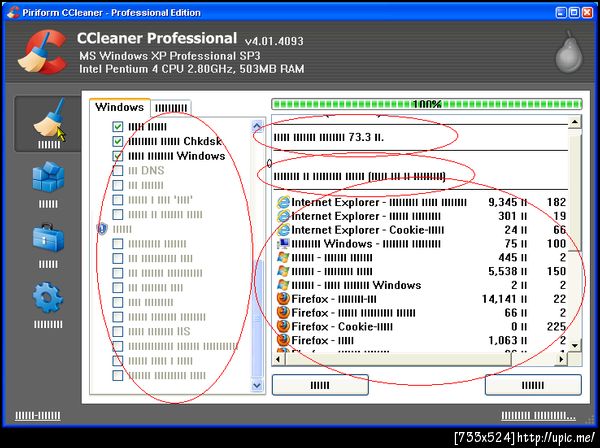Screen dimensions: 600x448
Task: Click the Windows flag icon in the 445 row
Action: click(x=283, y=257)
